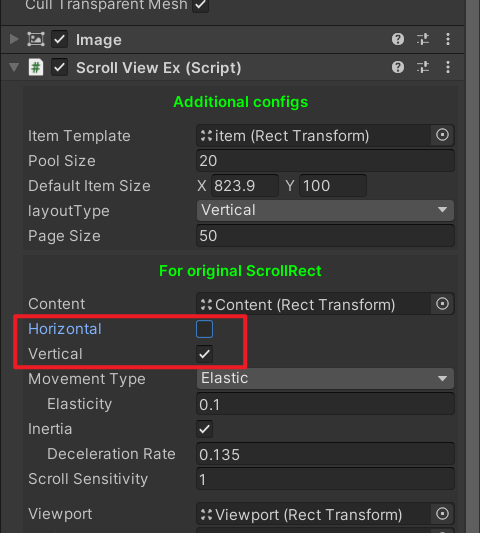Expand the Image component foldout arrow

14,39
